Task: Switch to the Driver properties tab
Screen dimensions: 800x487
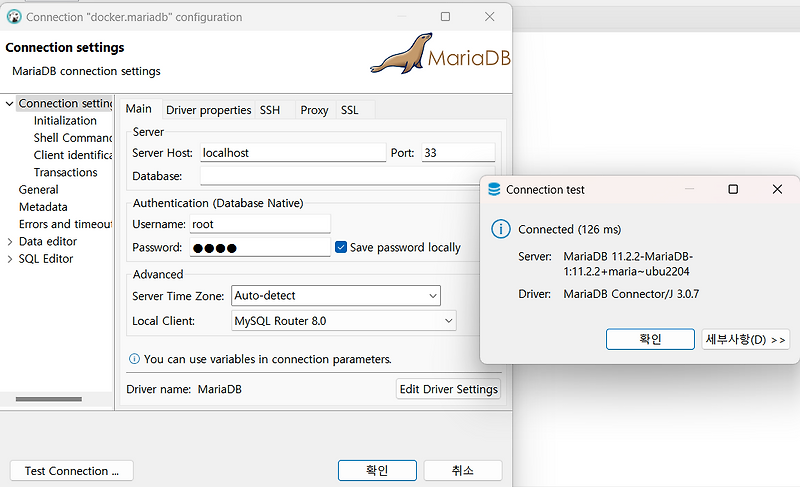Action: pos(208,110)
